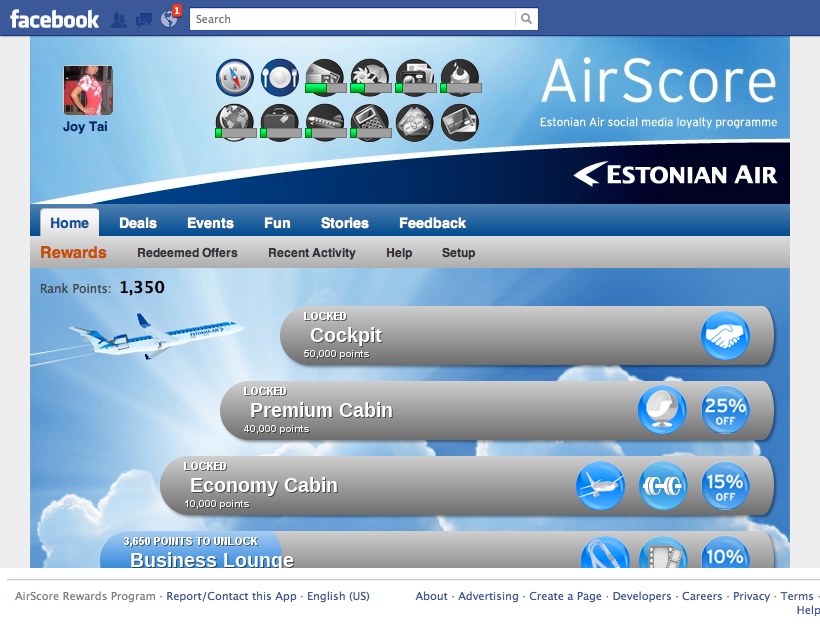The image size is (820, 627).
Task: Click the sun umbrella badge progress bar
Action: (370, 88)
